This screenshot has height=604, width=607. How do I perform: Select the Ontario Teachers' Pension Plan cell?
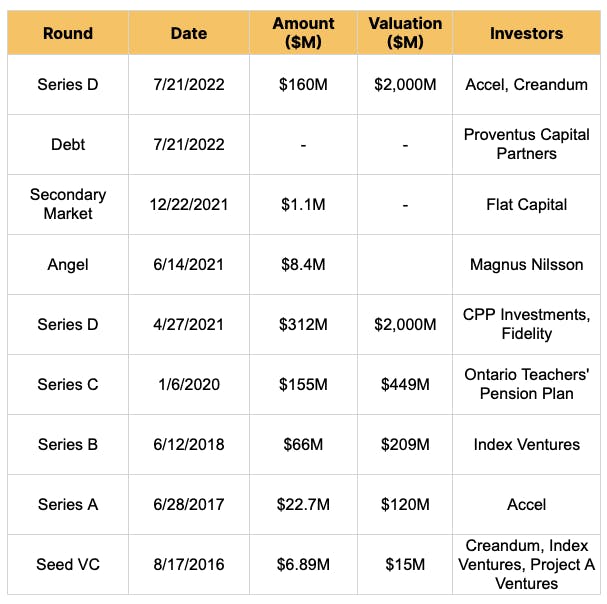point(526,384)
